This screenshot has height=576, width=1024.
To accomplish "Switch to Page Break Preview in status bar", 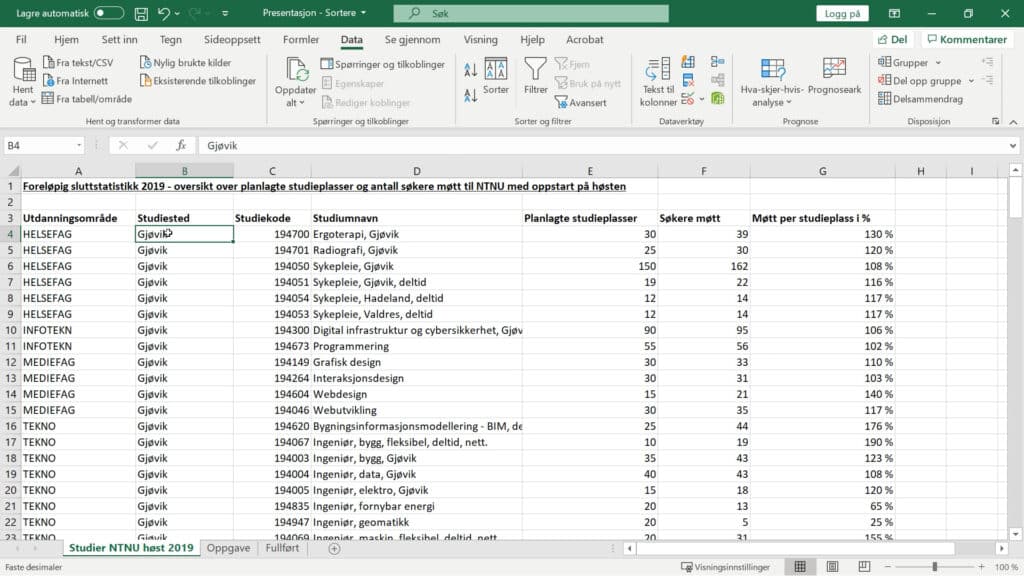I will click(864, 567).
